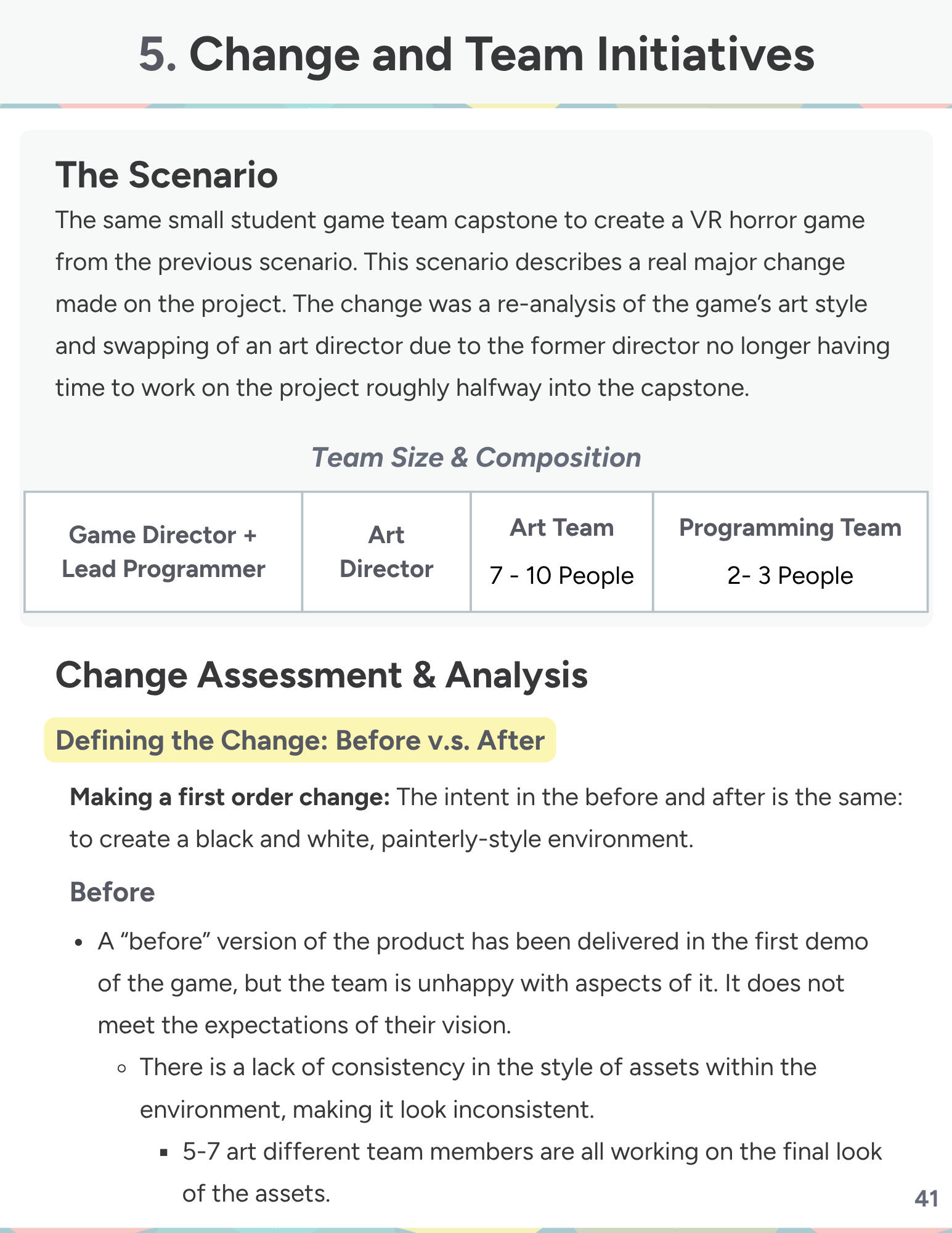The image size is (952, 1233).
Task: Select the section number '5.' in title
Action: coord(158,54)
